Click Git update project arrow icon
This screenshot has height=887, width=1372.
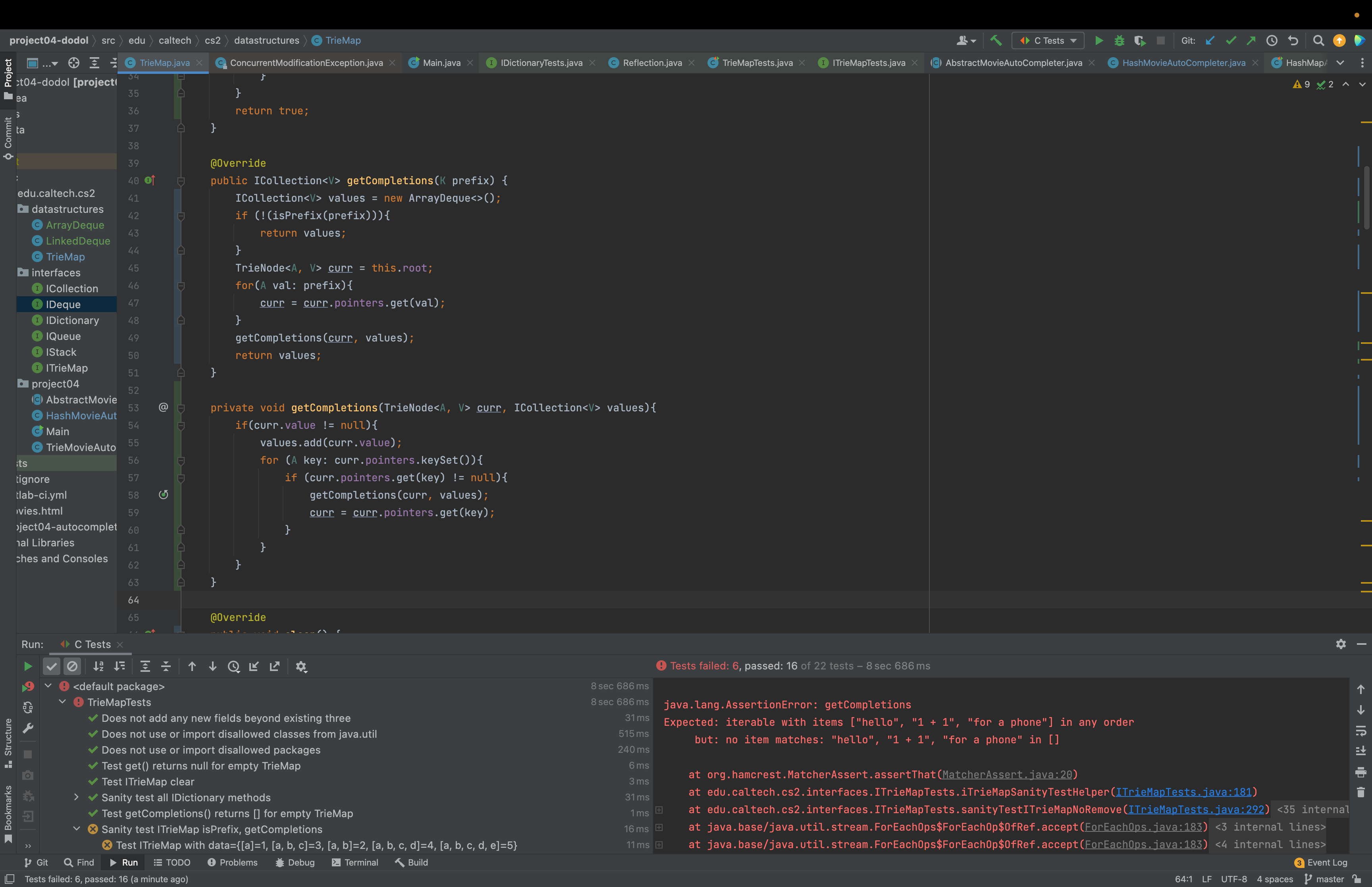click(1210, 40)
